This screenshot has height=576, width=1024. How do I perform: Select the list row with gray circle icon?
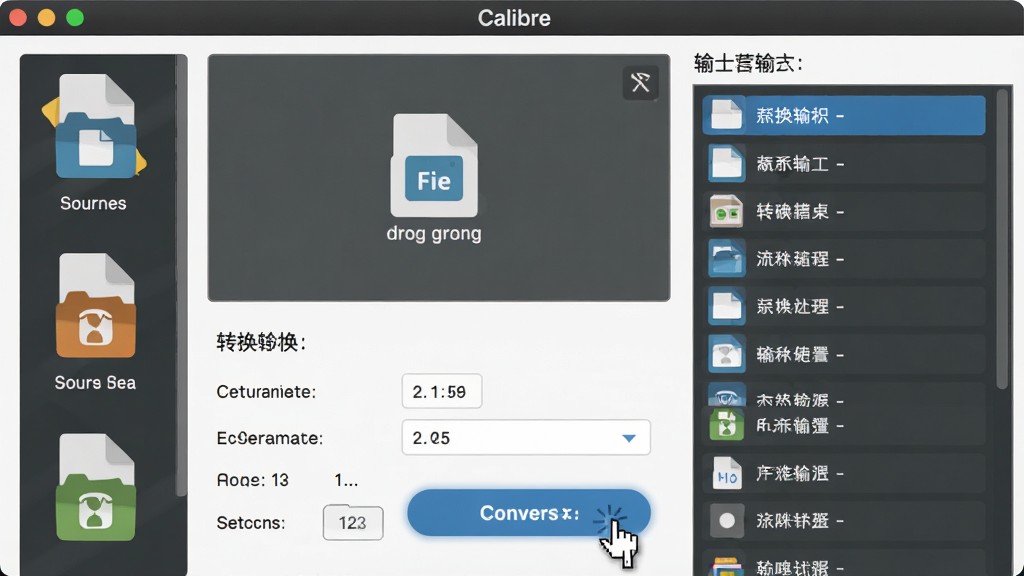coord(844,520)
